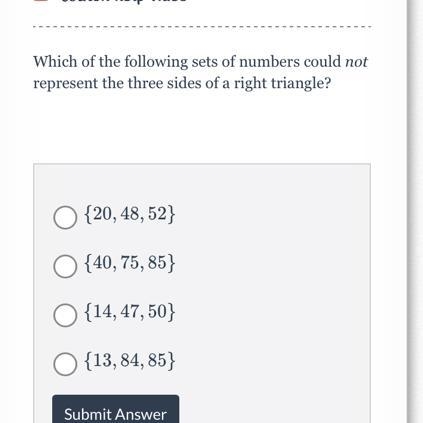Select the {20, 48, 52} radio button

[65, 217]
